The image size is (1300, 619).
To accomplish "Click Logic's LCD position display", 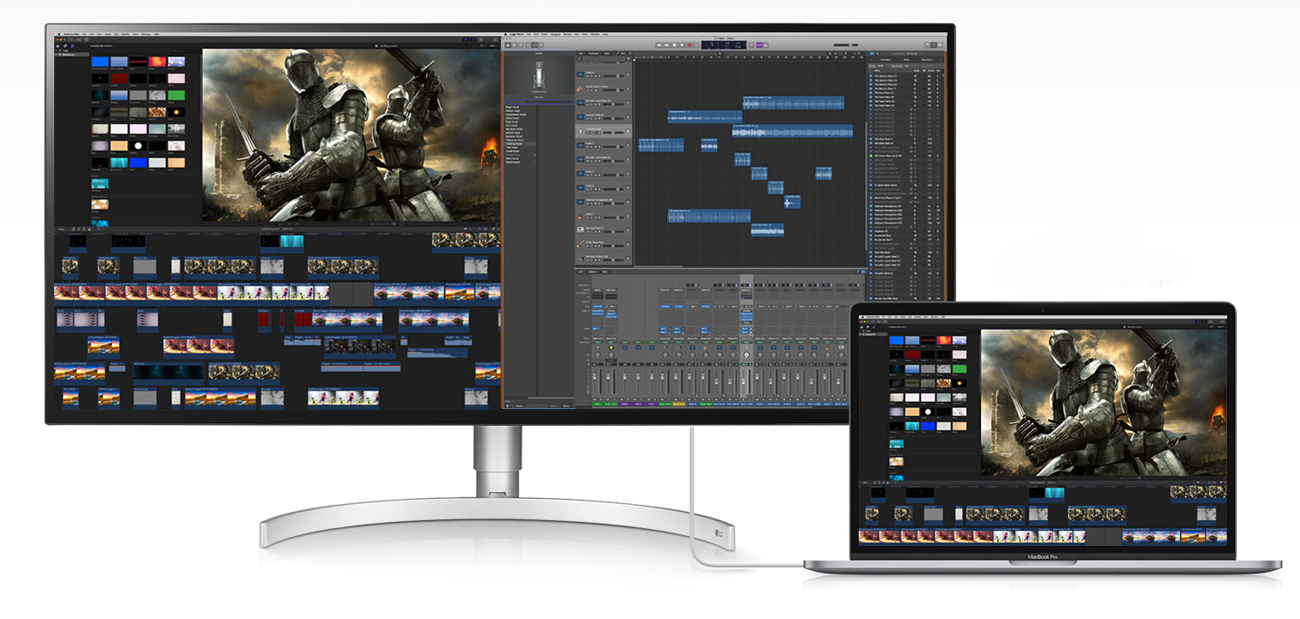I will [x=724, y=45].
